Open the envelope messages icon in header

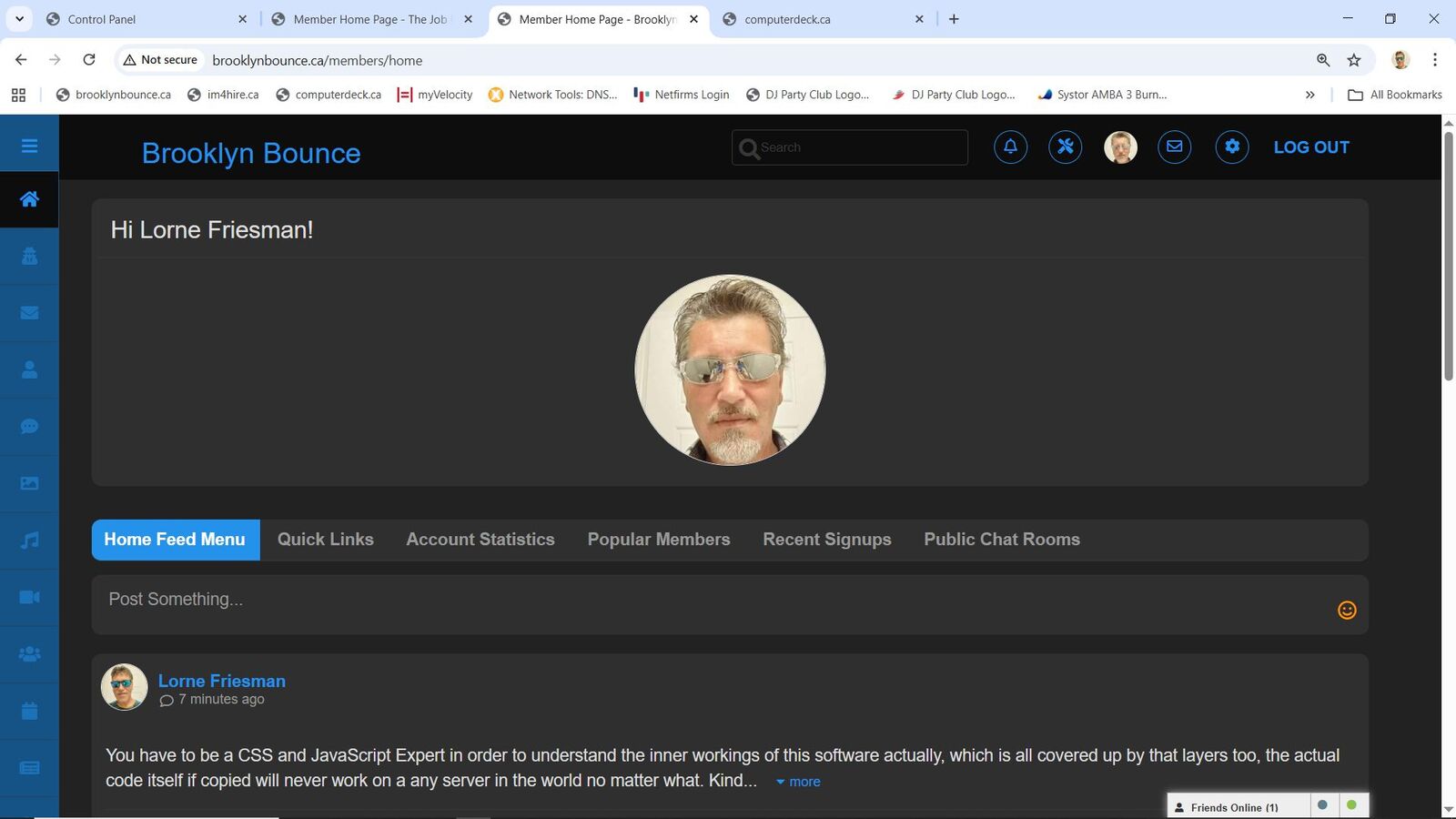(1174, 147)
